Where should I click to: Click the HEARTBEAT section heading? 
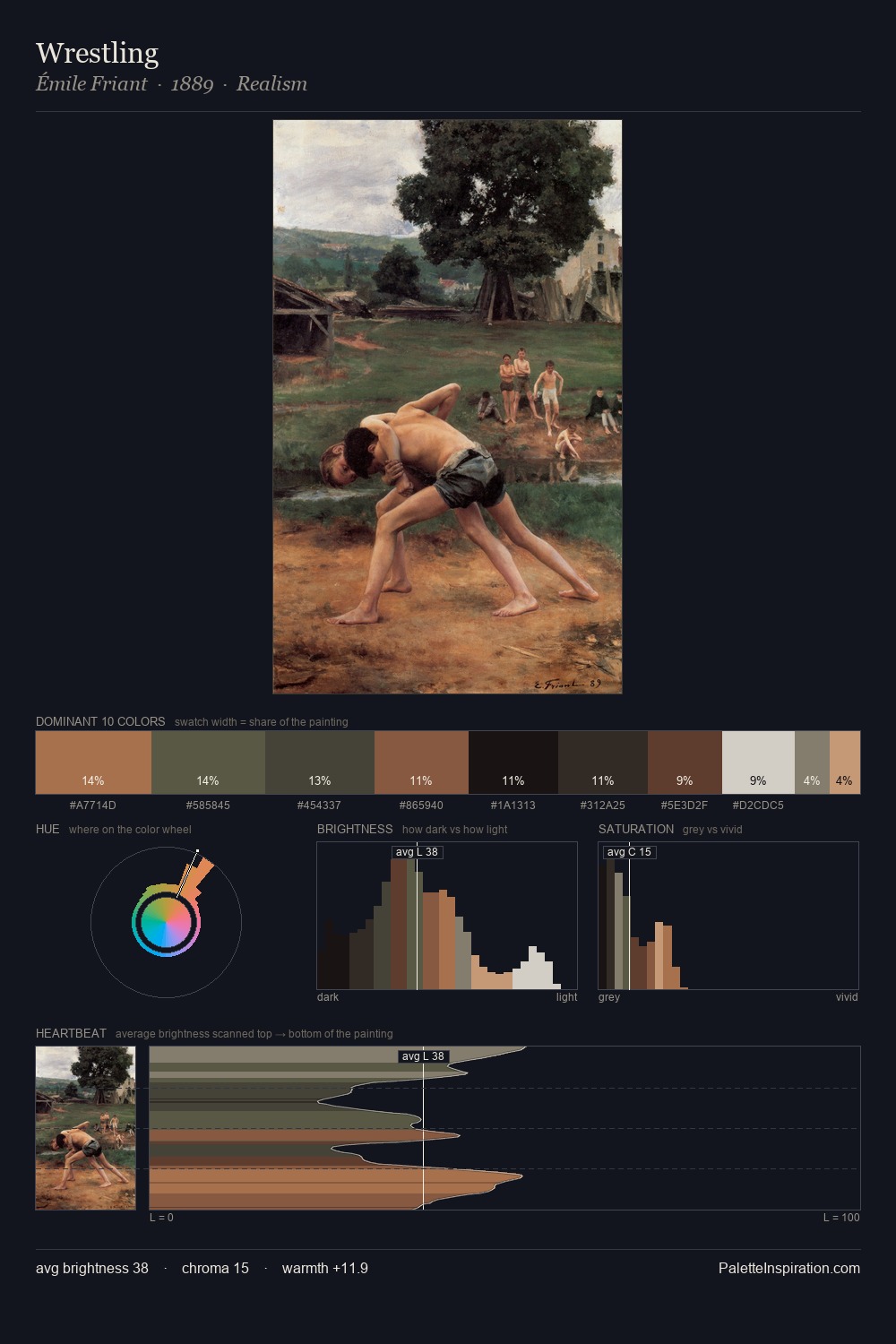(71, 1033)
